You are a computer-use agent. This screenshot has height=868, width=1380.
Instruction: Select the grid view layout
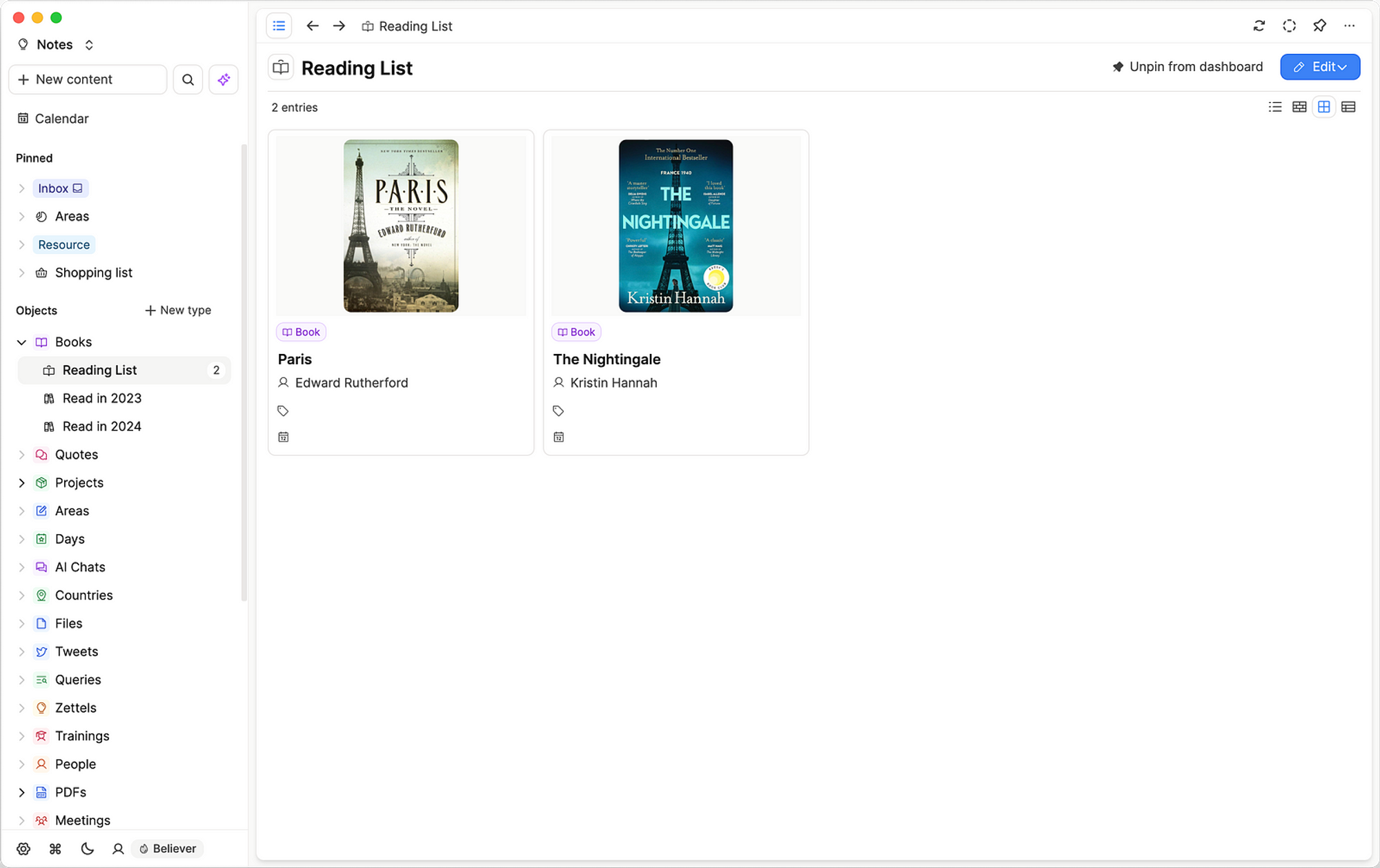click(x=1323, y=107)
